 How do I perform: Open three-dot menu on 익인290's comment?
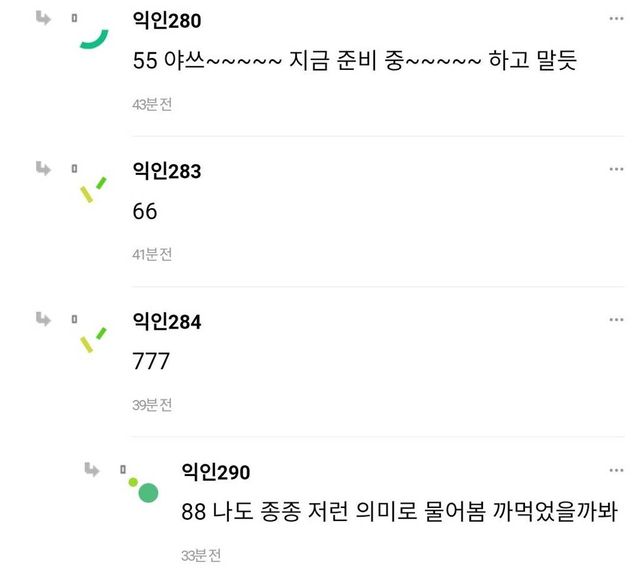616,470
